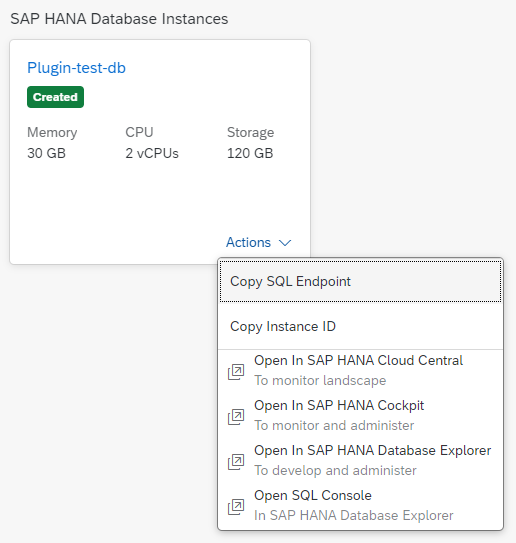
Task: Click the green Created status badge
Action: coord(55,97)
